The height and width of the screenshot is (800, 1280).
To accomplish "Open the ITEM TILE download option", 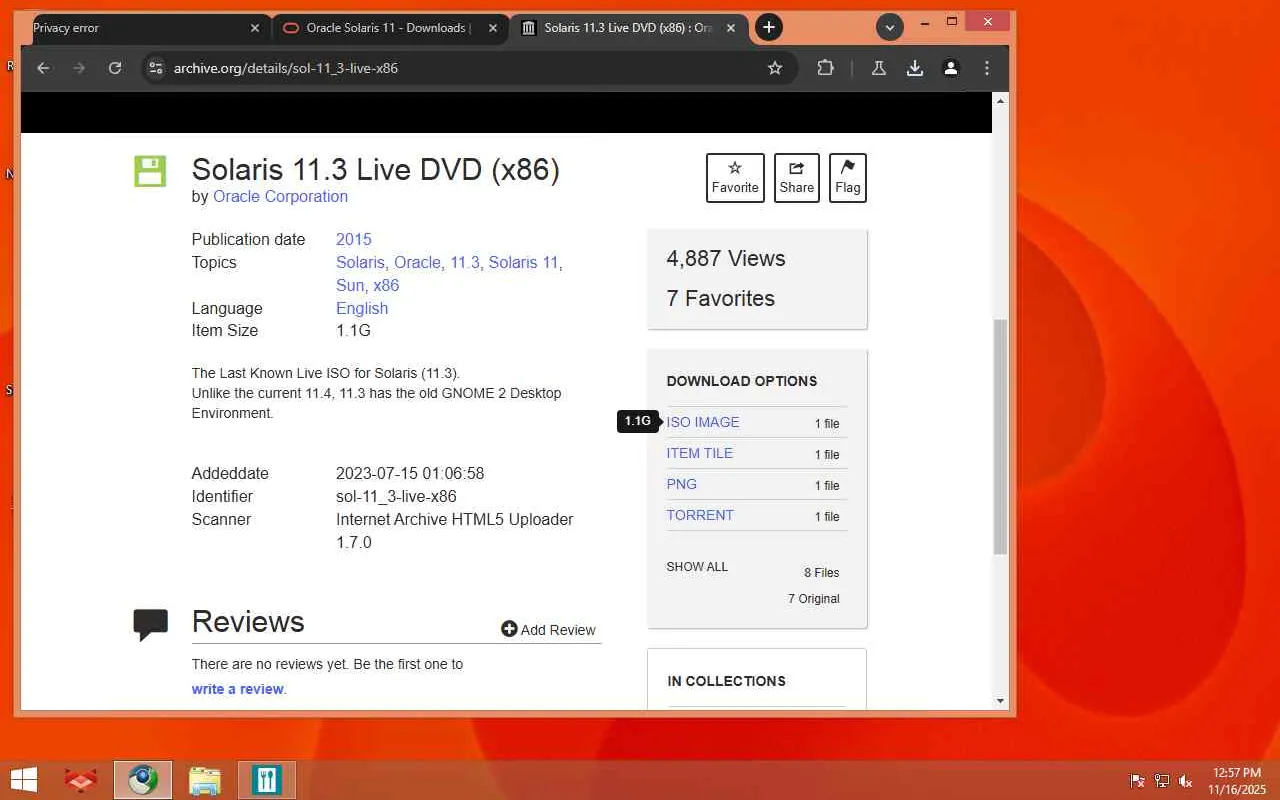I will coord(700,453).
